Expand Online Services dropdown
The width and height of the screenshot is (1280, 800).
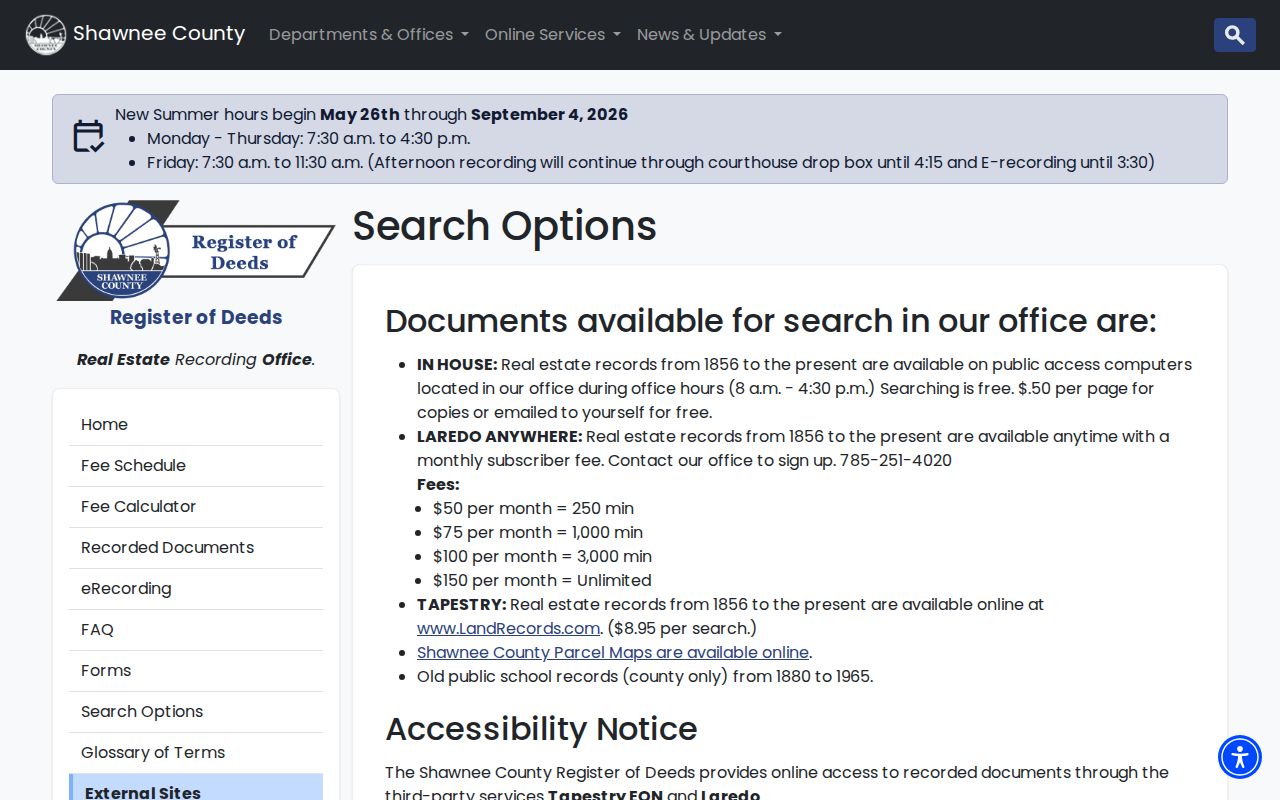pyautogui.click(x=553, y=35)
